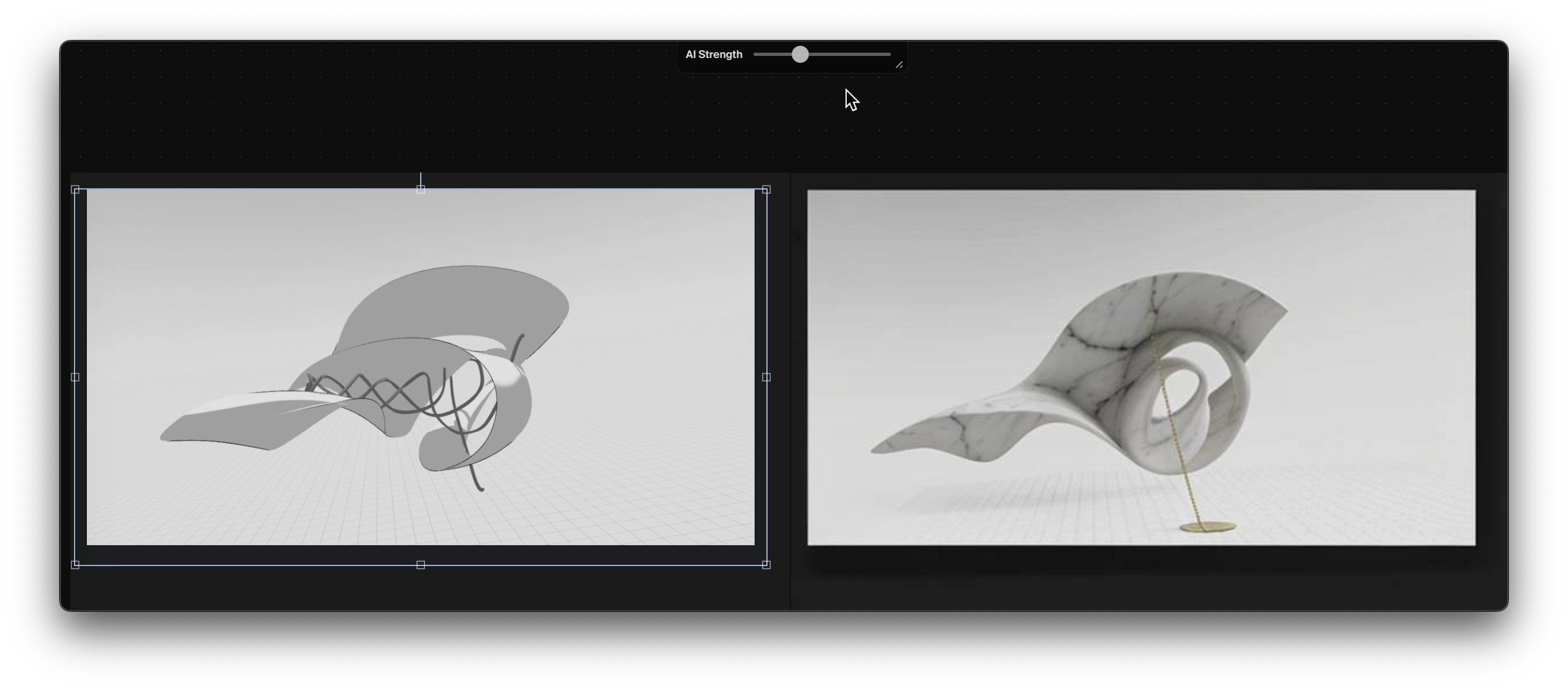
Task: Click the middle-right selection handle
Action: (x=766, y=377)
